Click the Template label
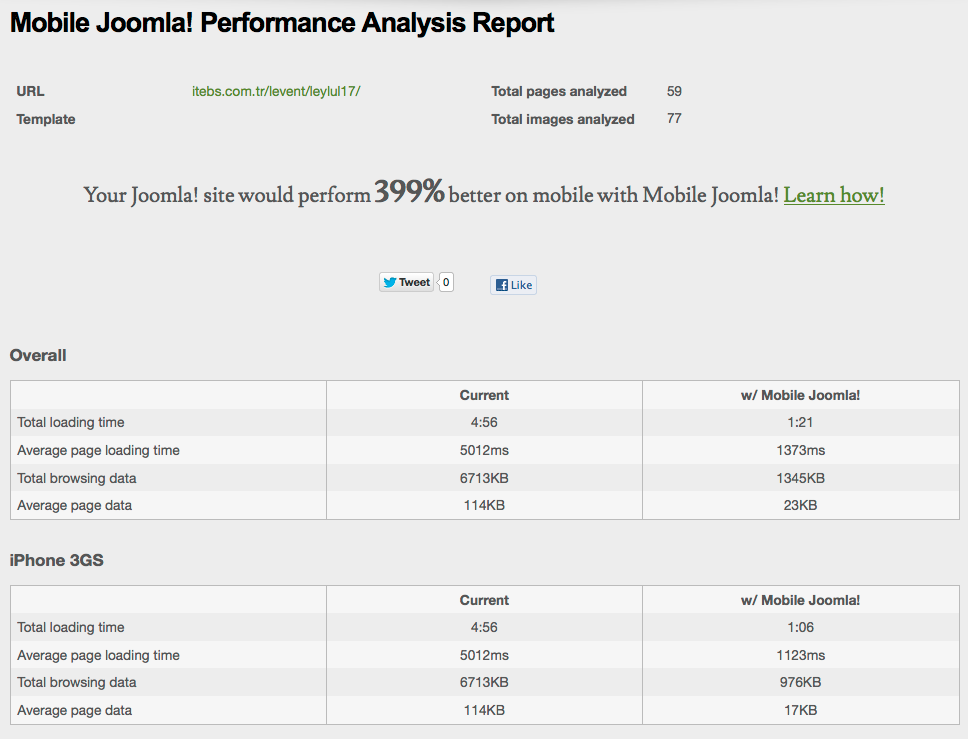 click(x=46, y=119)
